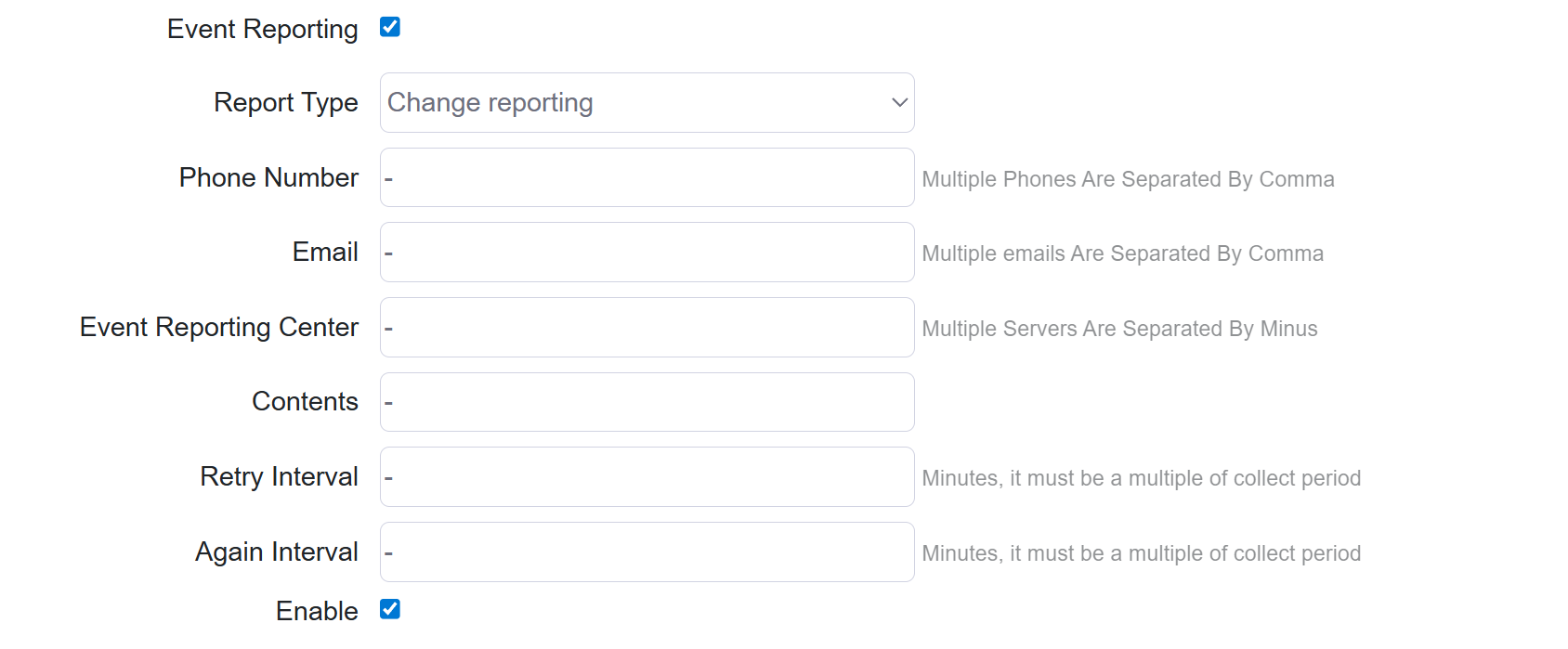Image resolution: width=1568 pixels, height=649 pixels.
Task: Select the Event Reporting Center field
Action: tap(647, 327)
